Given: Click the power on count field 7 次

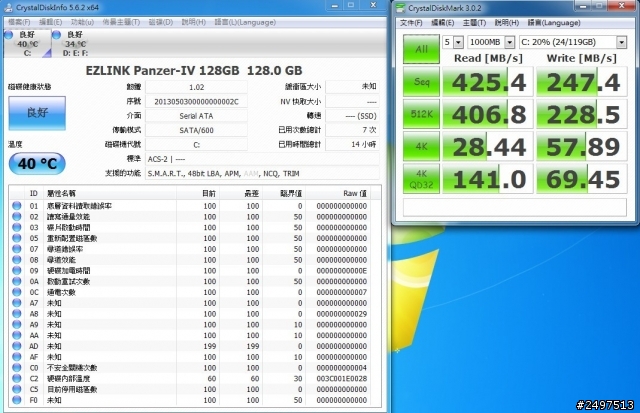Looking at the screenshot, I should [x=352, y=130].
